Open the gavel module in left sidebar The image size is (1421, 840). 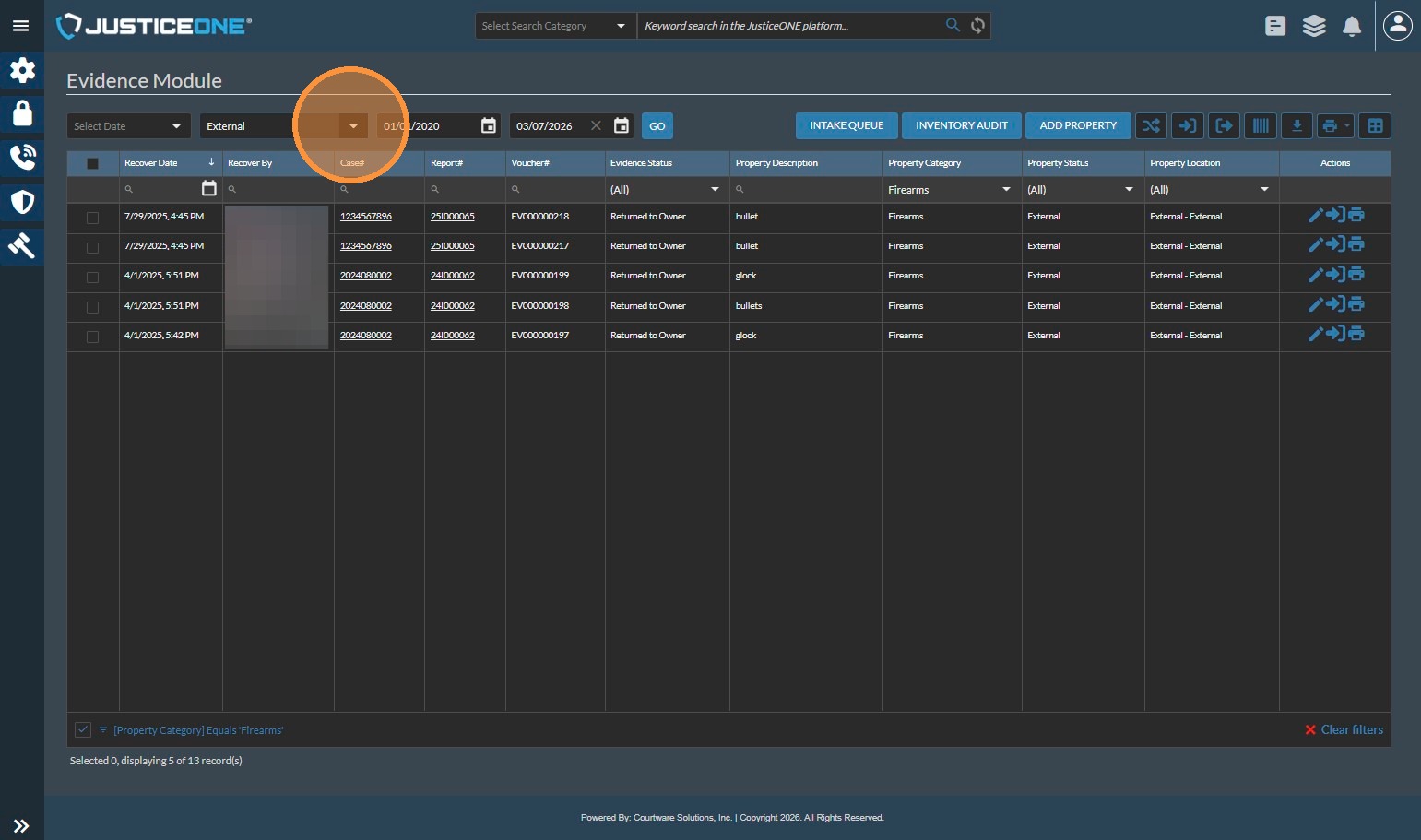click(22, 245)
